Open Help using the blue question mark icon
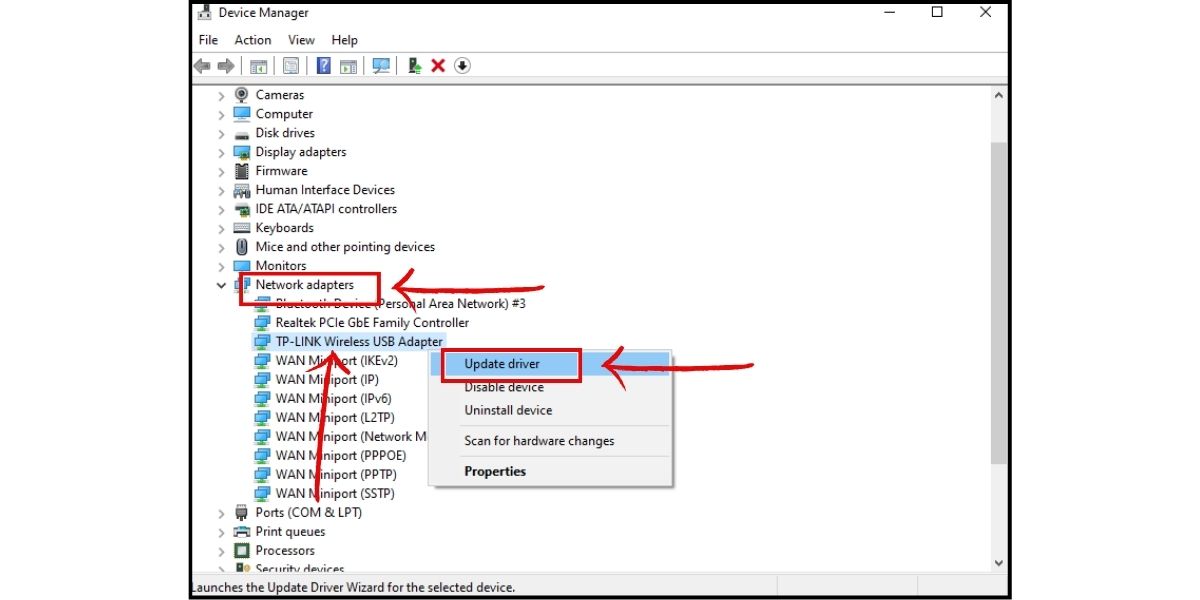 click(x=323, y=65)
